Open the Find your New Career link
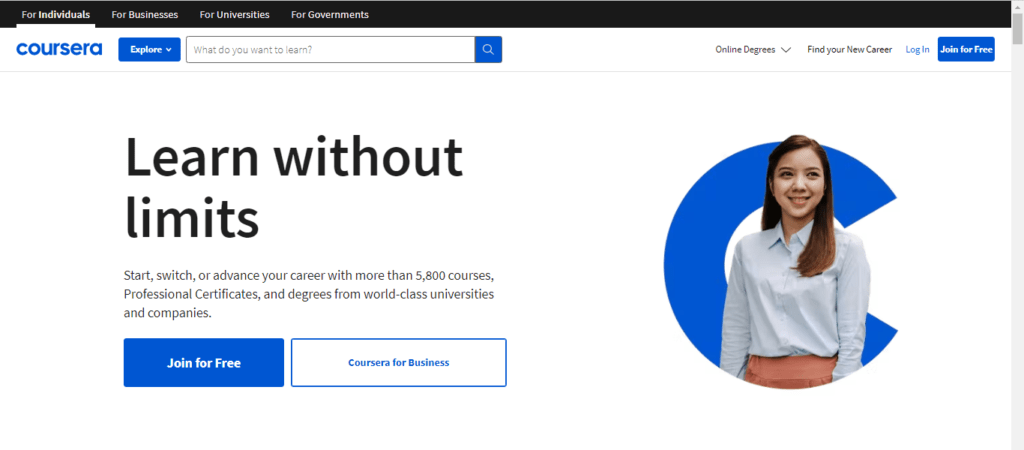The height and width of the screenshot is (450, 1024). click(x=849, y=50)
